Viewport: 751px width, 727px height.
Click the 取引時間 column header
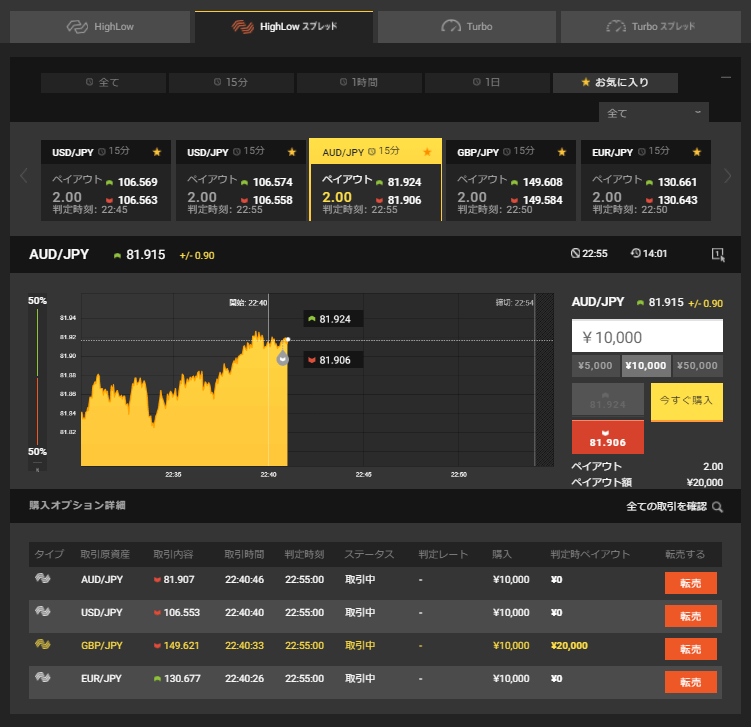(x=244, y=555)
